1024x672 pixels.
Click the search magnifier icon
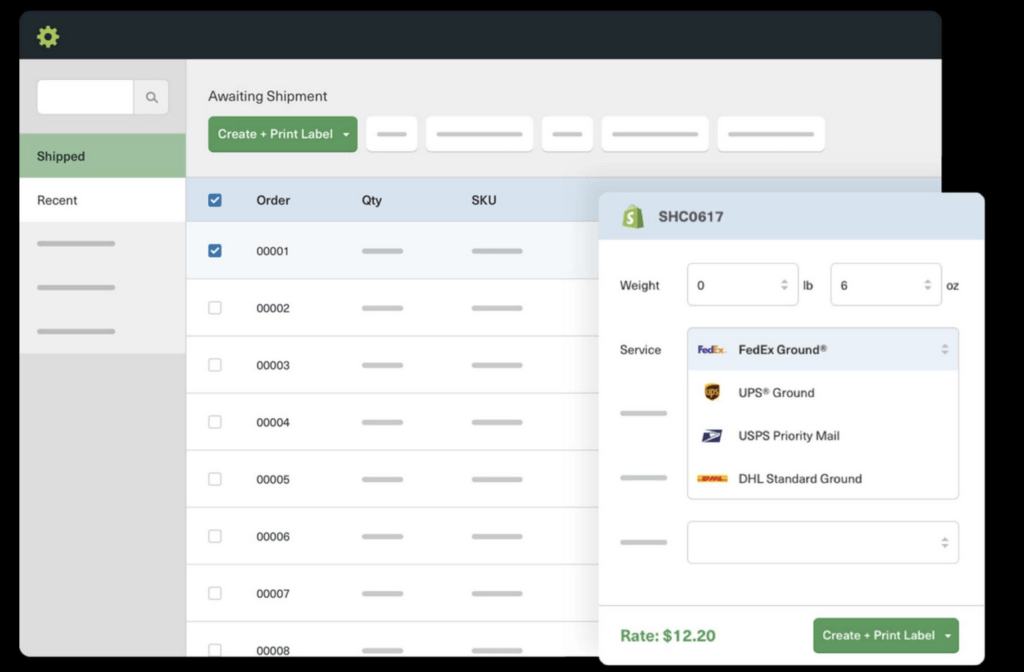click(151, 97)
